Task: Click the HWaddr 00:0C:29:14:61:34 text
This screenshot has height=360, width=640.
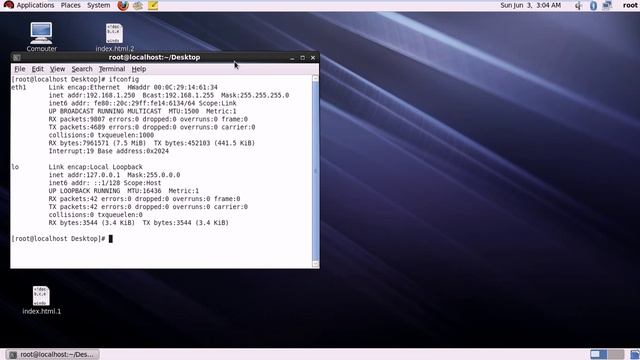Action: pyautogui.click(x=173, y=87)
